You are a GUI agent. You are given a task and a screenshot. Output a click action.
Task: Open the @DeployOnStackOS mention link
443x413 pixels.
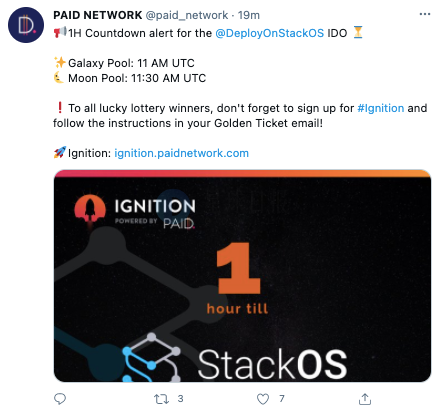[x=269, y=33]
